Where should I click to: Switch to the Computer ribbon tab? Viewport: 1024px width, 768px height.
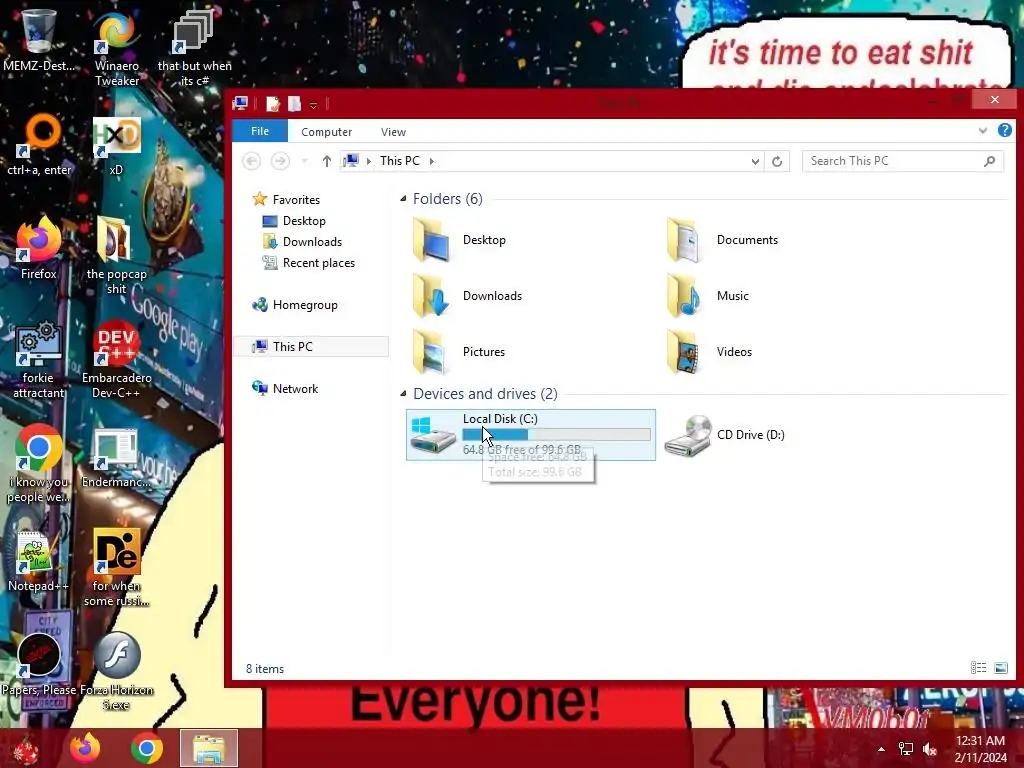click(327, 132)
